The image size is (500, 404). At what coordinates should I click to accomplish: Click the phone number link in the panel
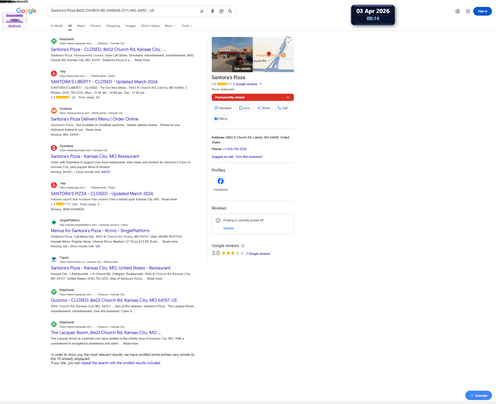coord(235,149)
